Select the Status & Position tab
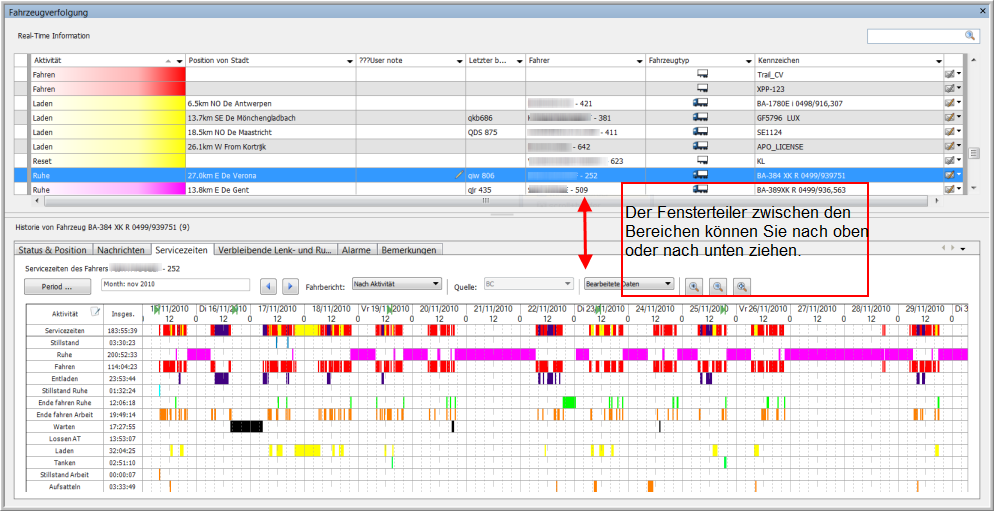Screen dimensions: 994x511 pos(53,250)
